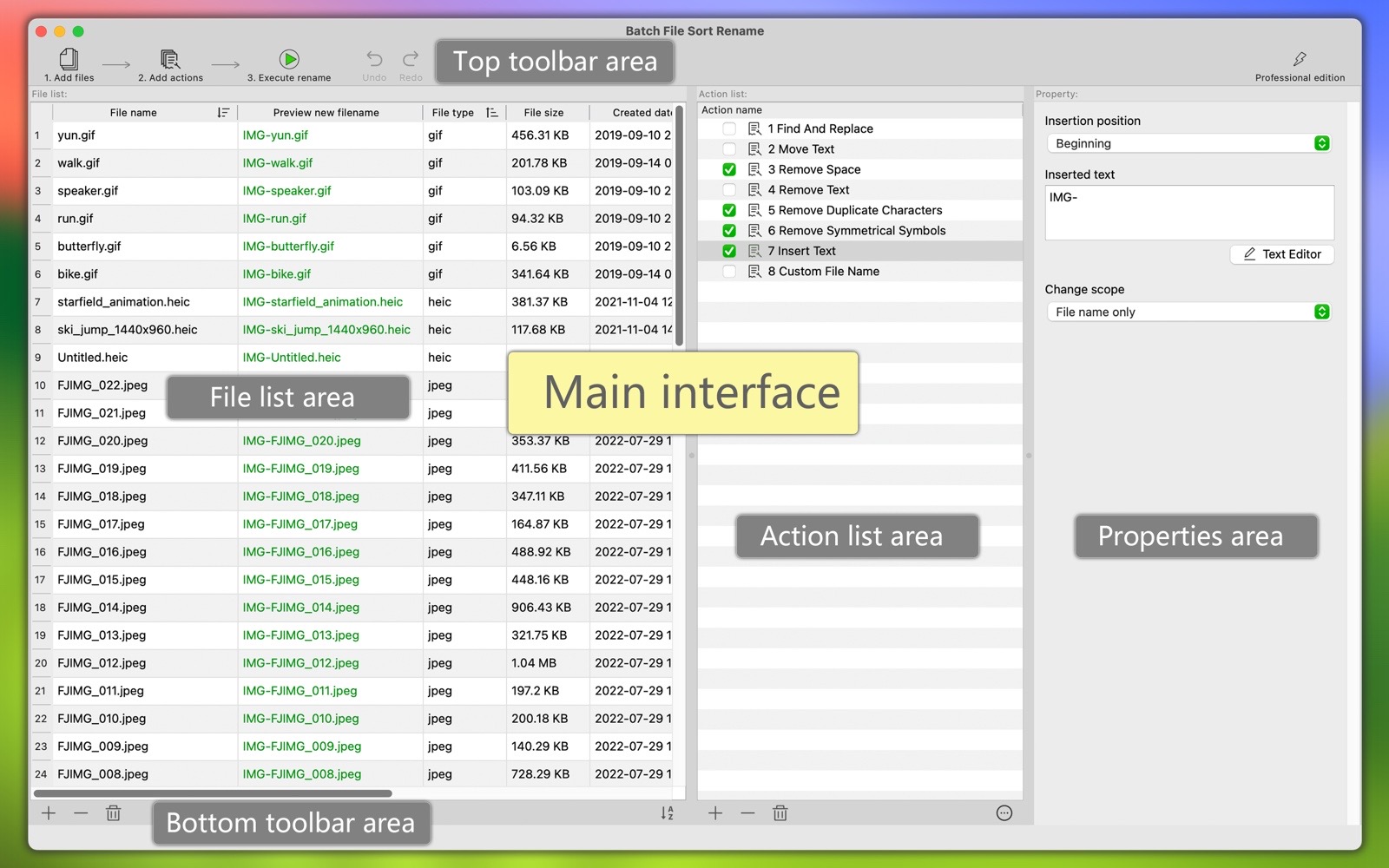Click the file list horizontal scrollbar
1389x868 pixels.
click(213, 793)
